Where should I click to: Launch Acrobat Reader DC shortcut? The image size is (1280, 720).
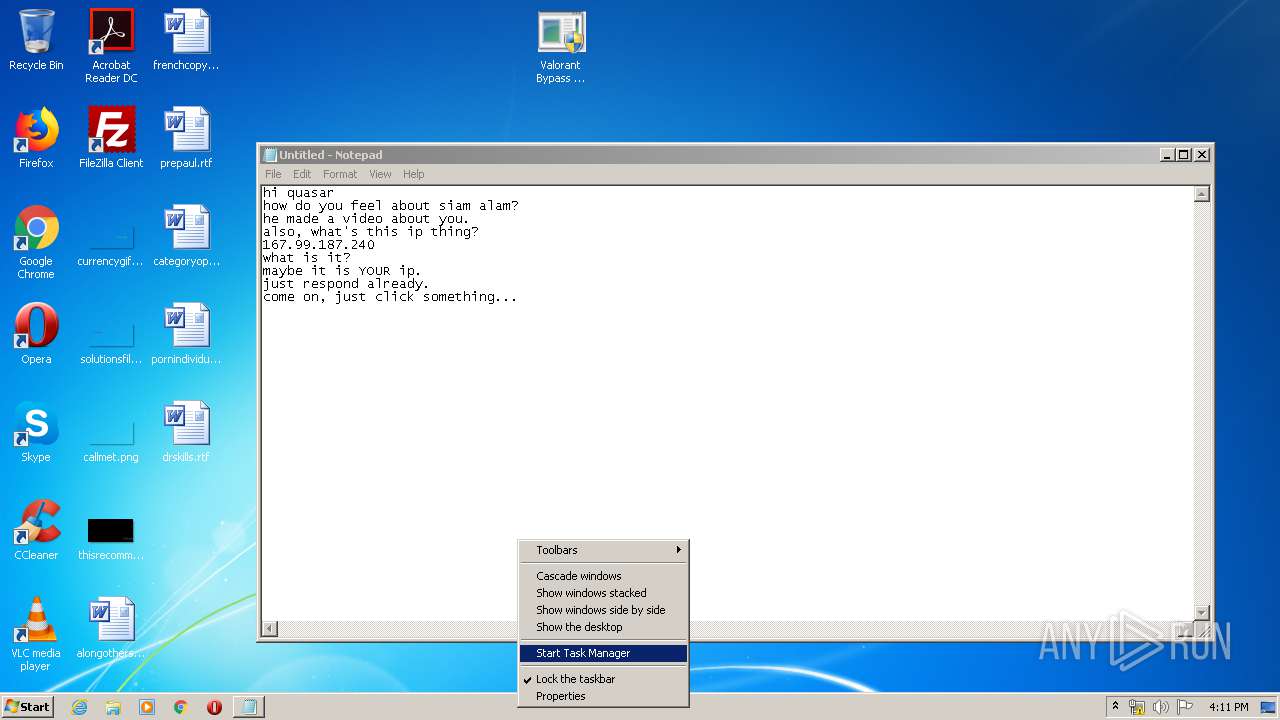tap(111, 45)
